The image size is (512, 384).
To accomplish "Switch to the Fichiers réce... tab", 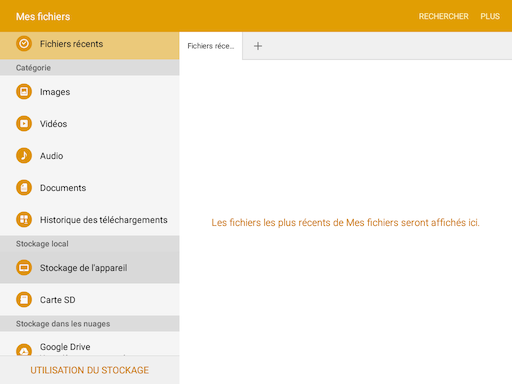I will pyautogui.click(x=211, y=46).
